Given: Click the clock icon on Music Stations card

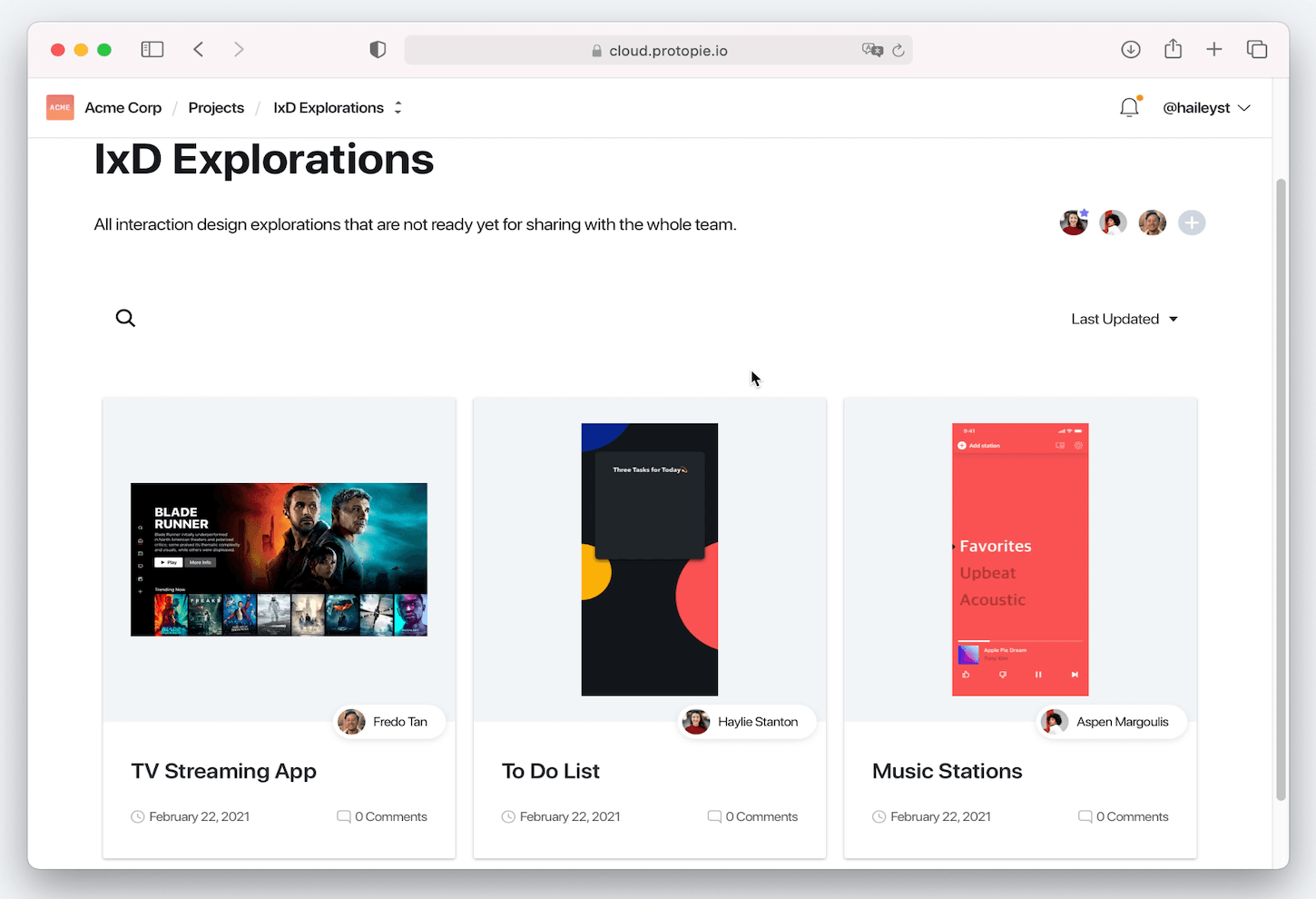Looking at the screenshot, I should coord(879,816).
